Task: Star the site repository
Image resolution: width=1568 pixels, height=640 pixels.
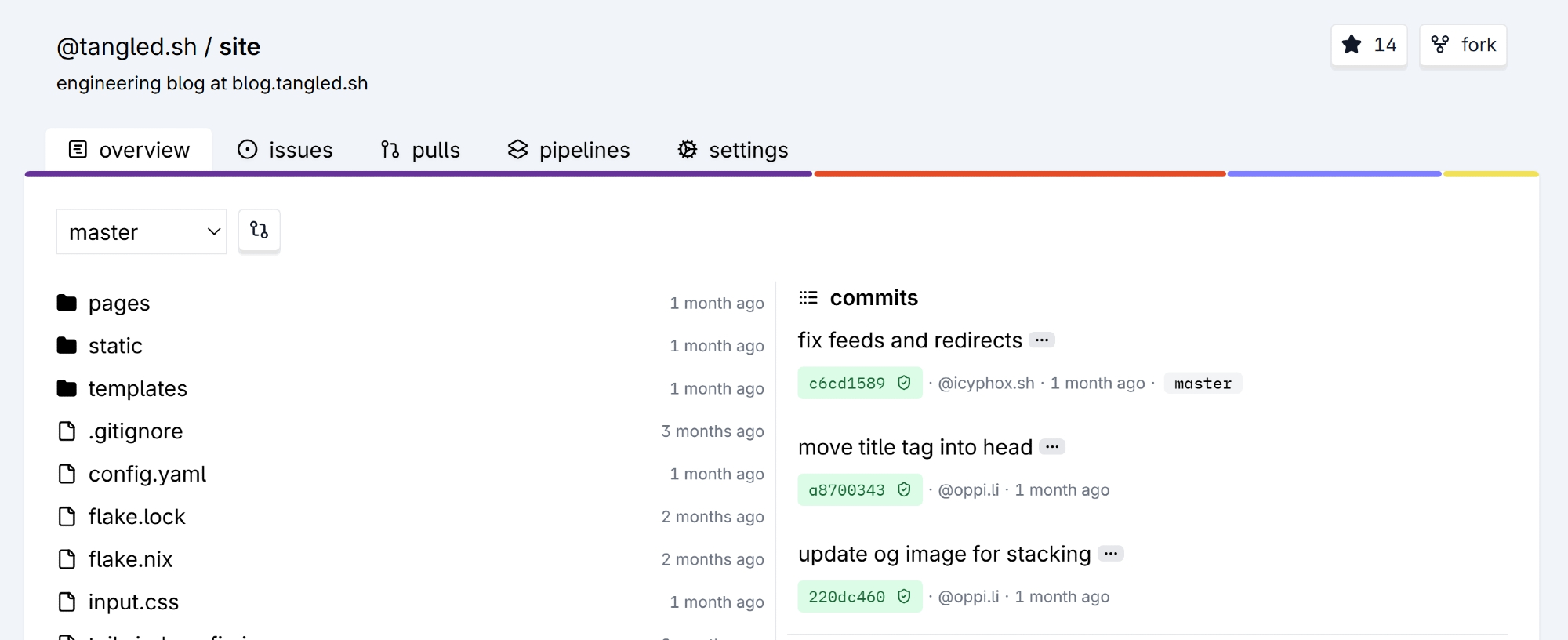Action: 1368,45
